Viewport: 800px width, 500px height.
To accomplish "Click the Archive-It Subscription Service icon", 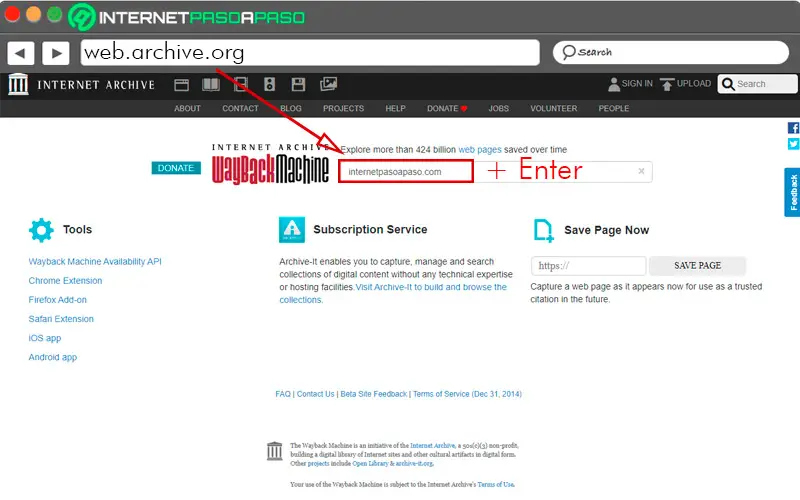I will pos(292,230).
